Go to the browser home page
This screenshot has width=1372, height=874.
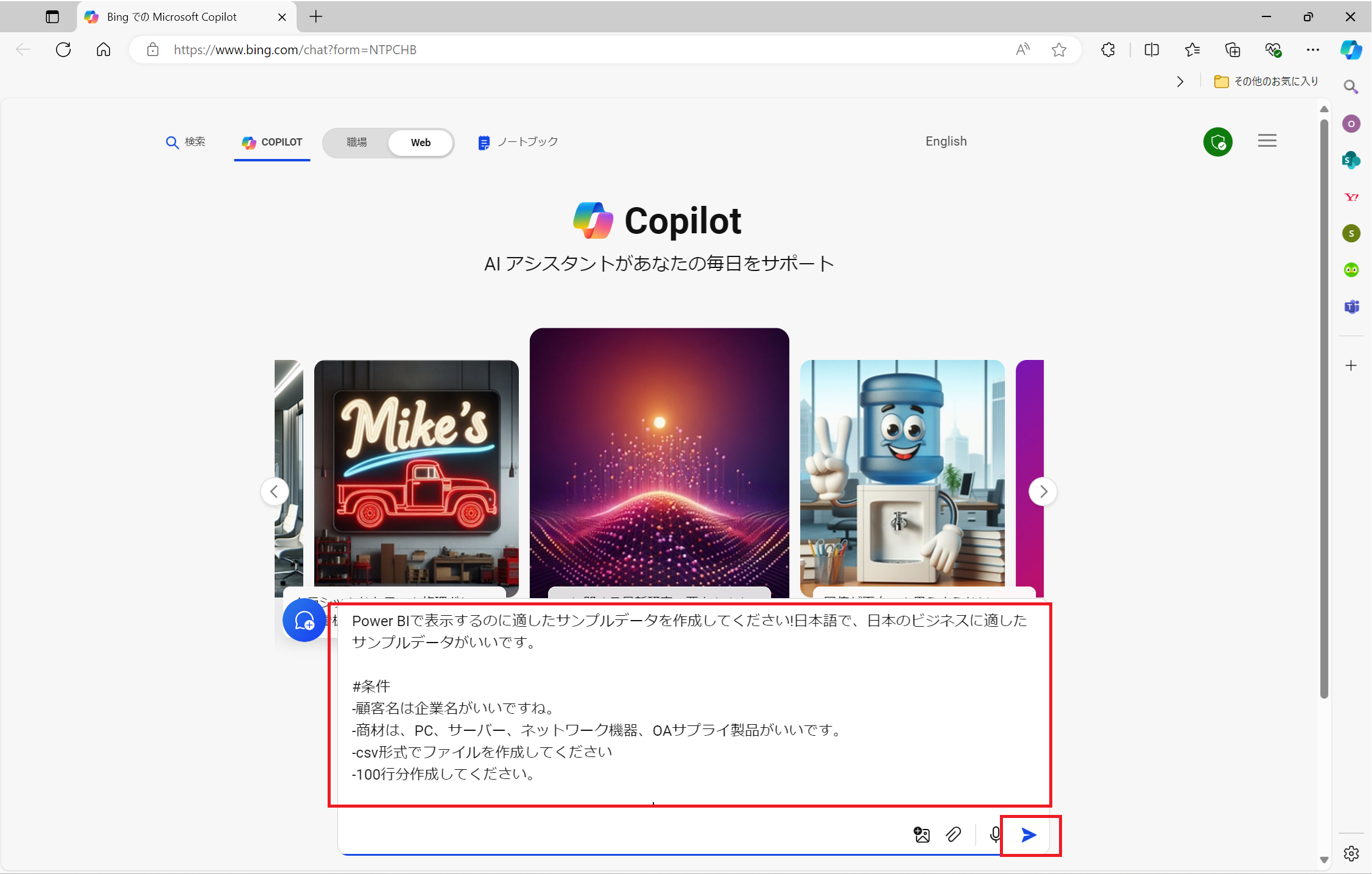(104, 49)
